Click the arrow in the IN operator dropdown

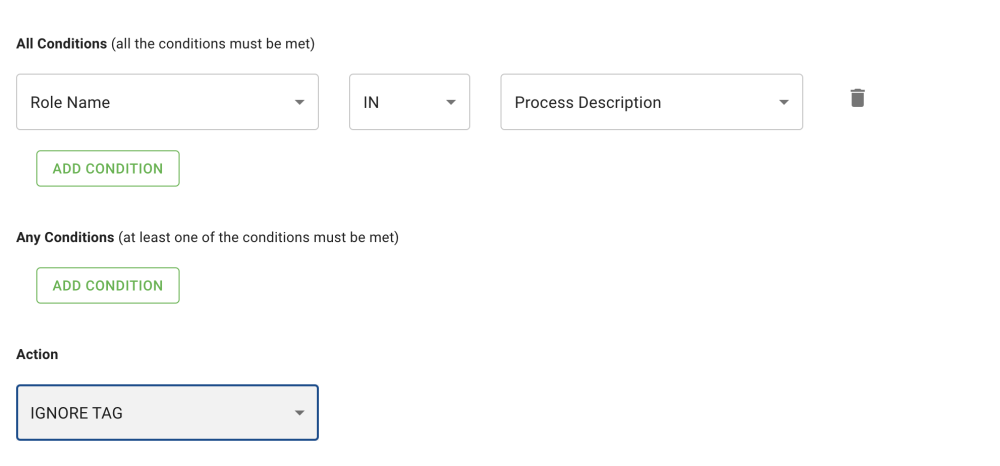451,102
